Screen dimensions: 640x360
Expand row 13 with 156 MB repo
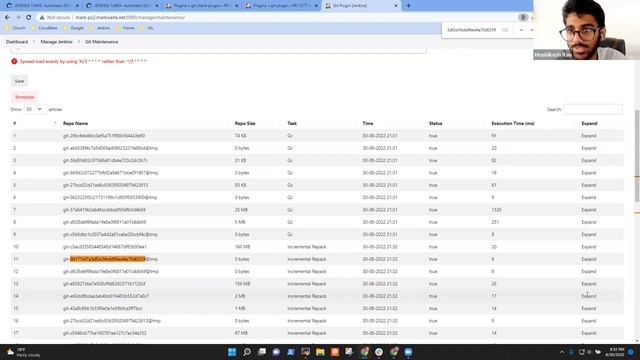pyautogui.click(x=589, y=284)
